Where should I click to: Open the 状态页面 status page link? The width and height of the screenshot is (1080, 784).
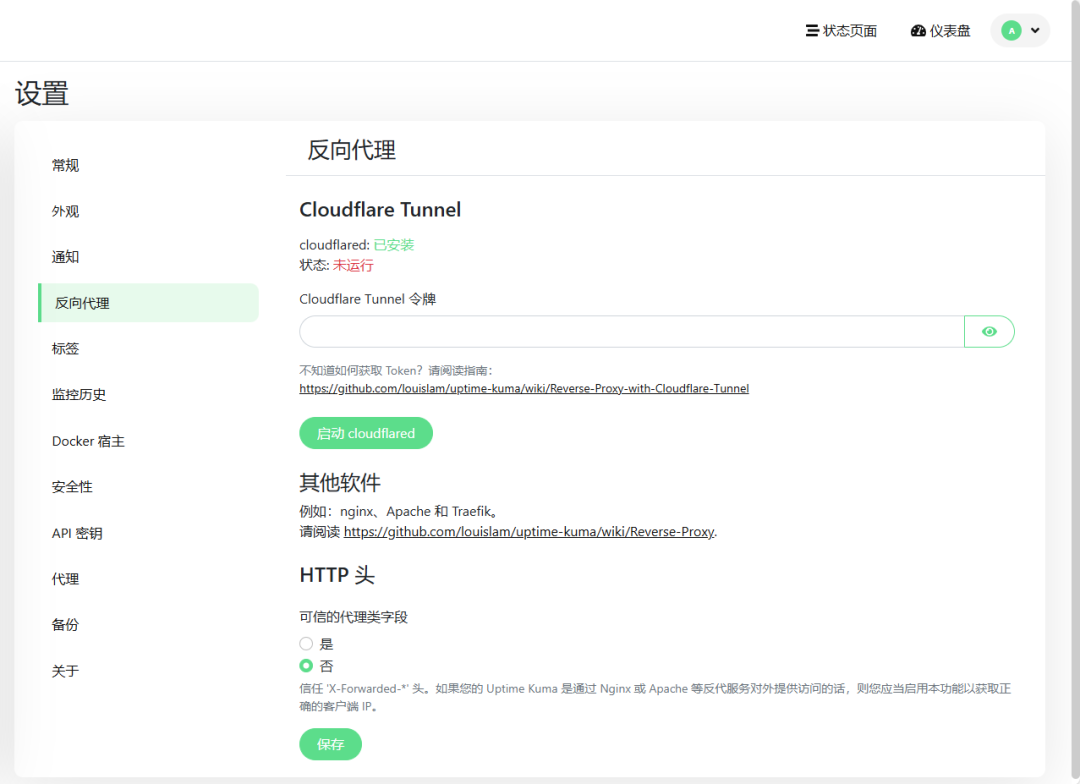(x=841, y=31)
